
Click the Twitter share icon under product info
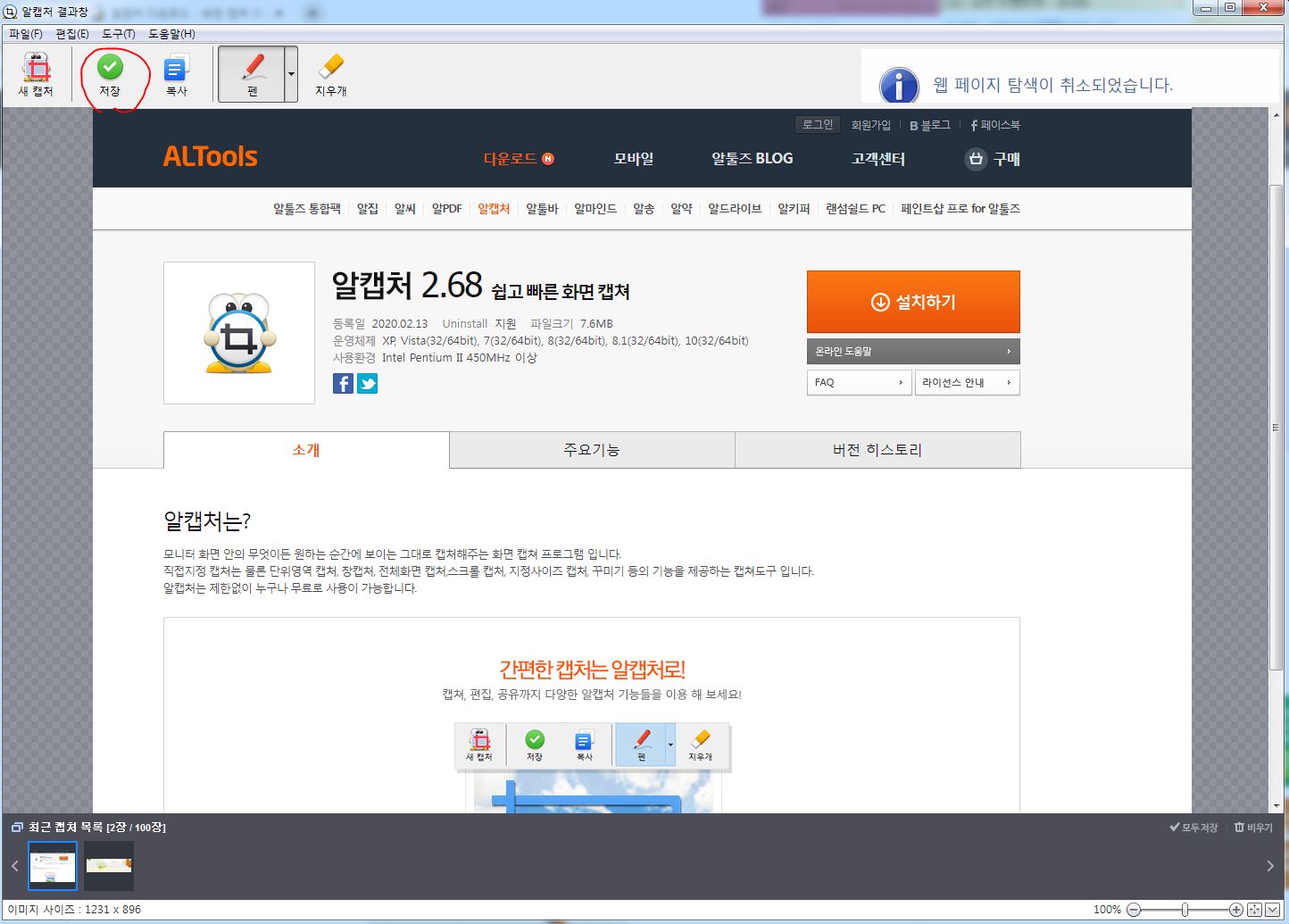pyautogui.click(x=367, y=384)
